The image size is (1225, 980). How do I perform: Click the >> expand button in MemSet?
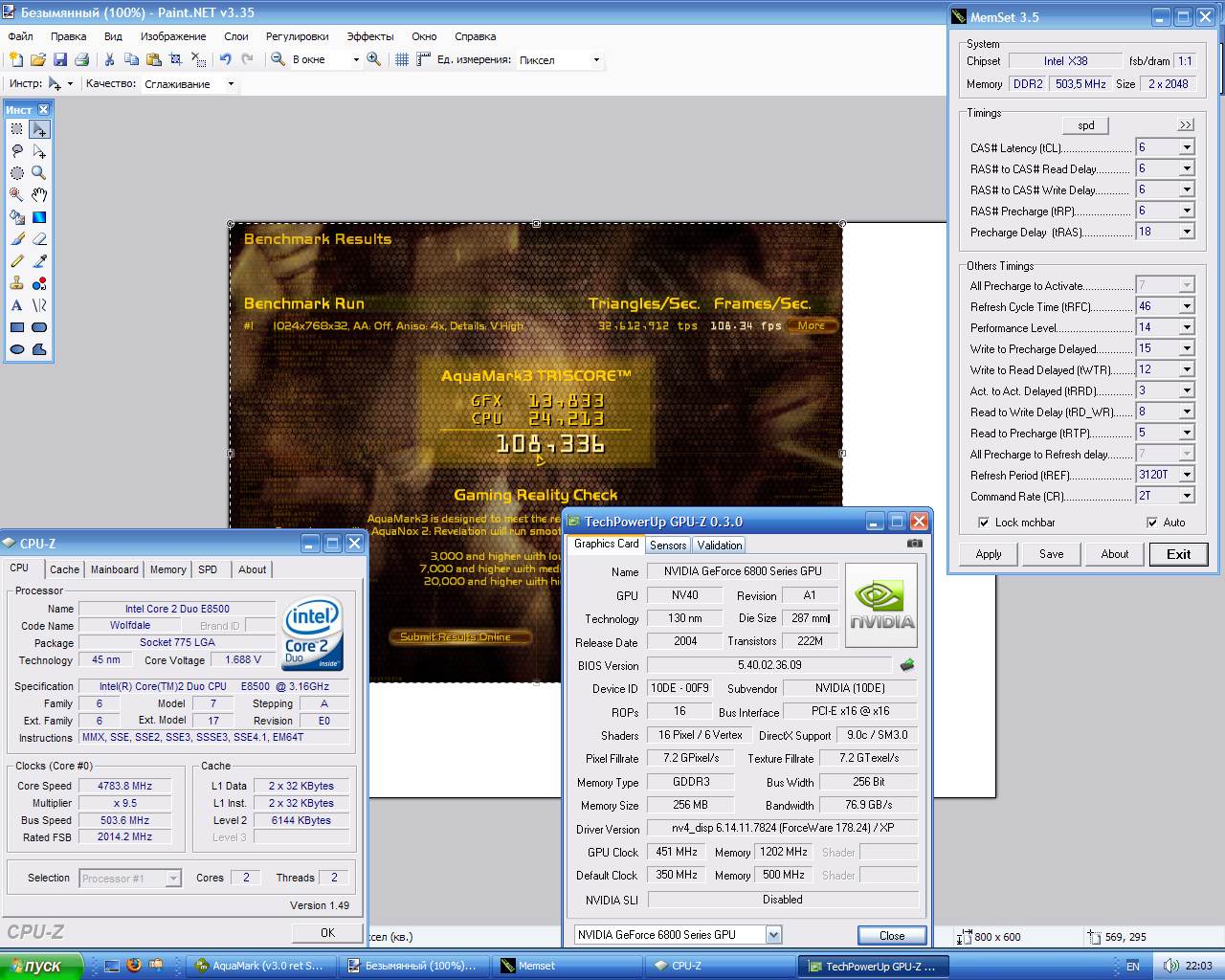pyautogui.click(x=1186, y=125)
